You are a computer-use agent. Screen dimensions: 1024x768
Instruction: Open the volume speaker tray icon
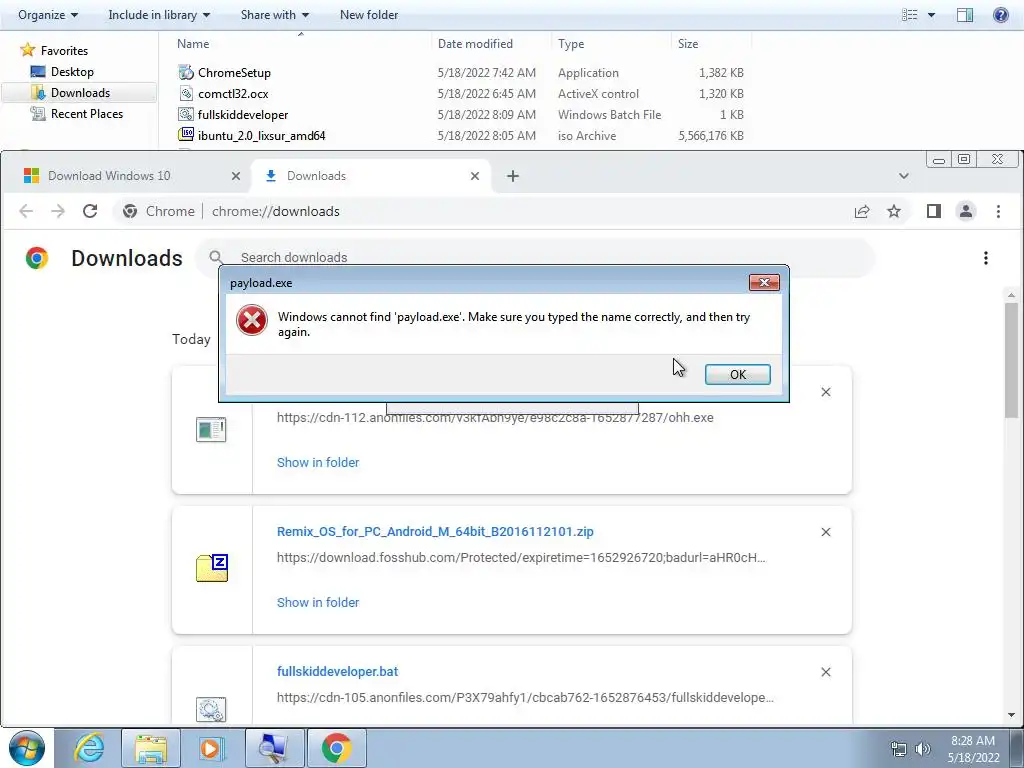pyautogui.click(x=922, y=748)
